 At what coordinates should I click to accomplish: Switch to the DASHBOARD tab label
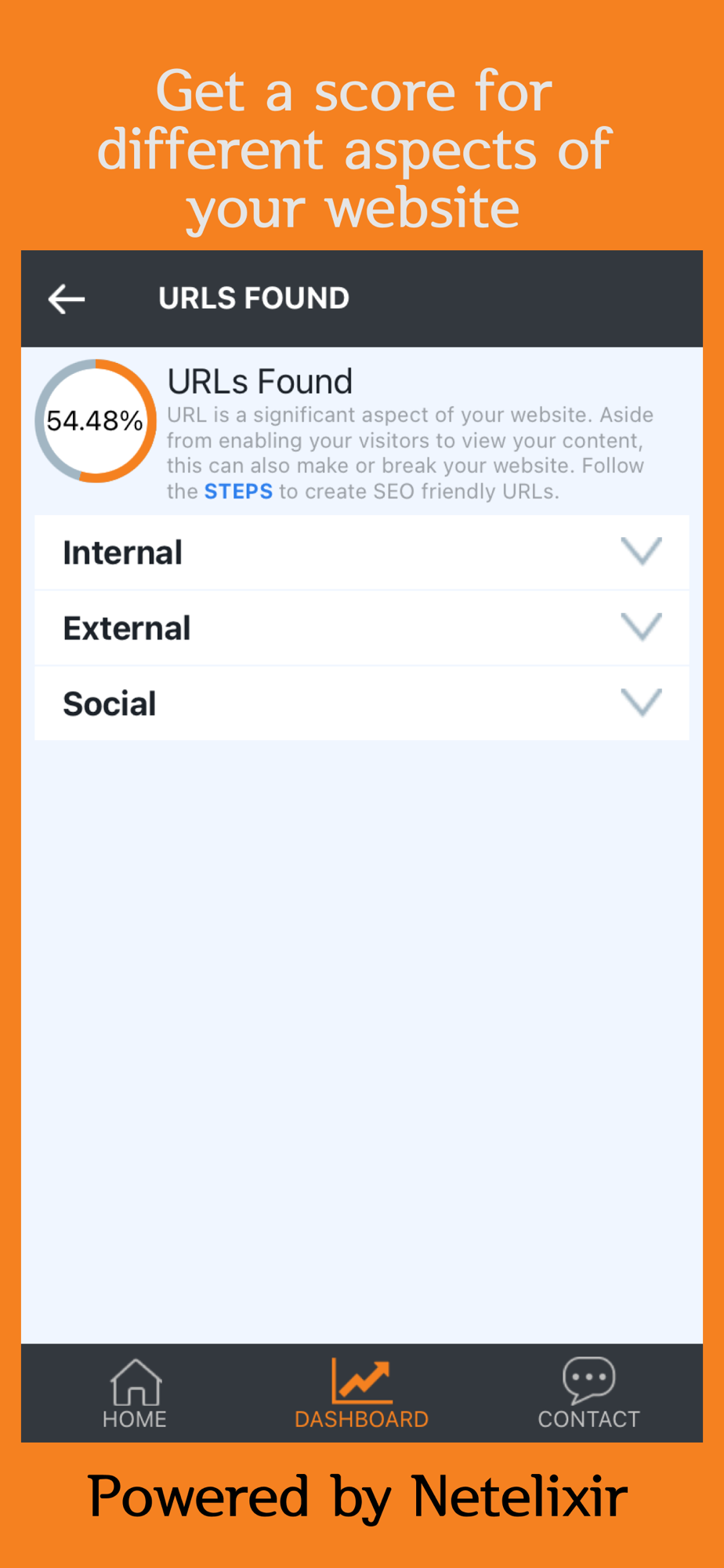pos(361,1419)
